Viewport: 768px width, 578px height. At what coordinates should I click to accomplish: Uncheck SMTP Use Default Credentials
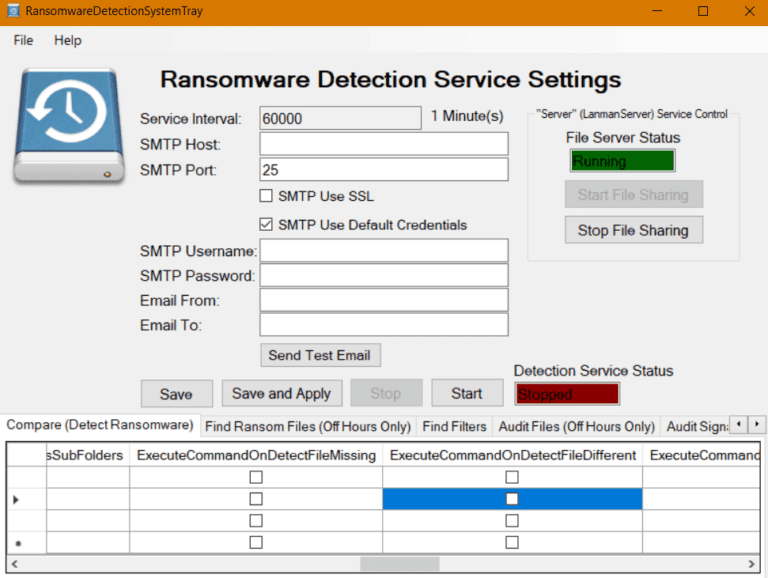click(x=266, y=224)
